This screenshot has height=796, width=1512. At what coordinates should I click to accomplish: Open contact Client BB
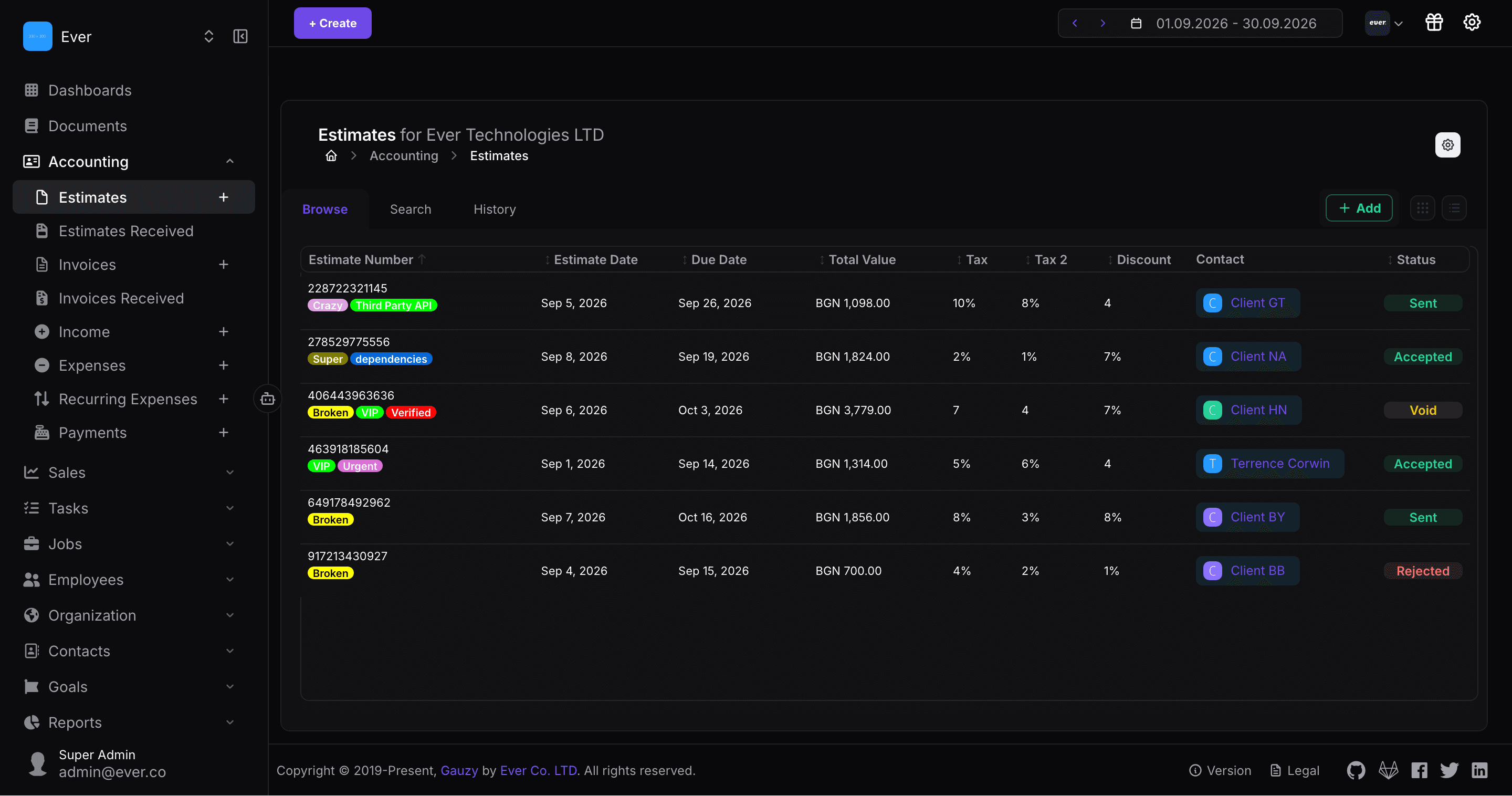tap(1248, 571)
